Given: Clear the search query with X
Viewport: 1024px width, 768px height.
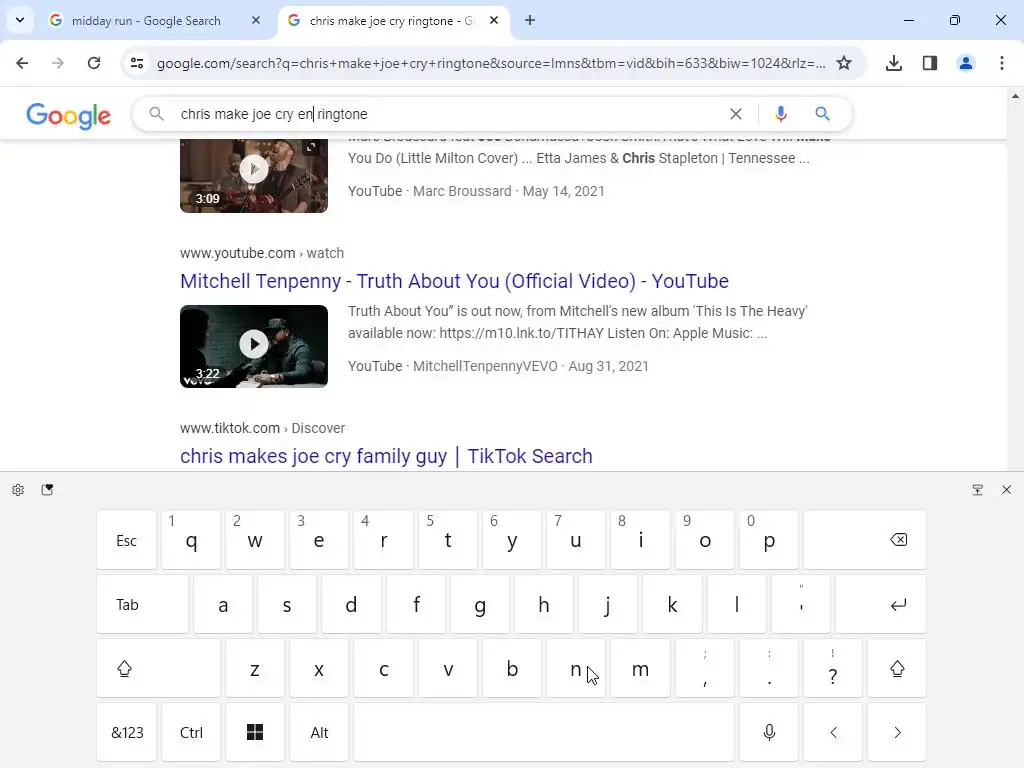Looking at the screenshot, I should tap(736, 114).
